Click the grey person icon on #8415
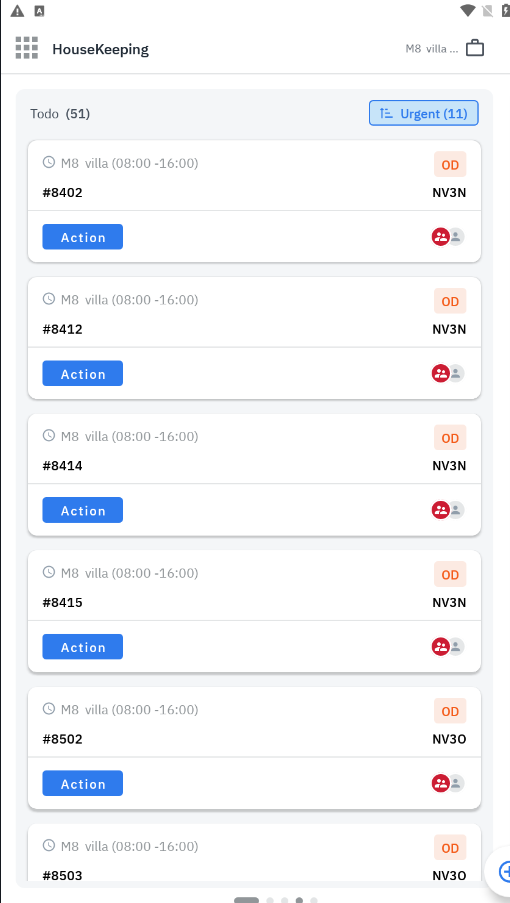 tap(456, 647)
